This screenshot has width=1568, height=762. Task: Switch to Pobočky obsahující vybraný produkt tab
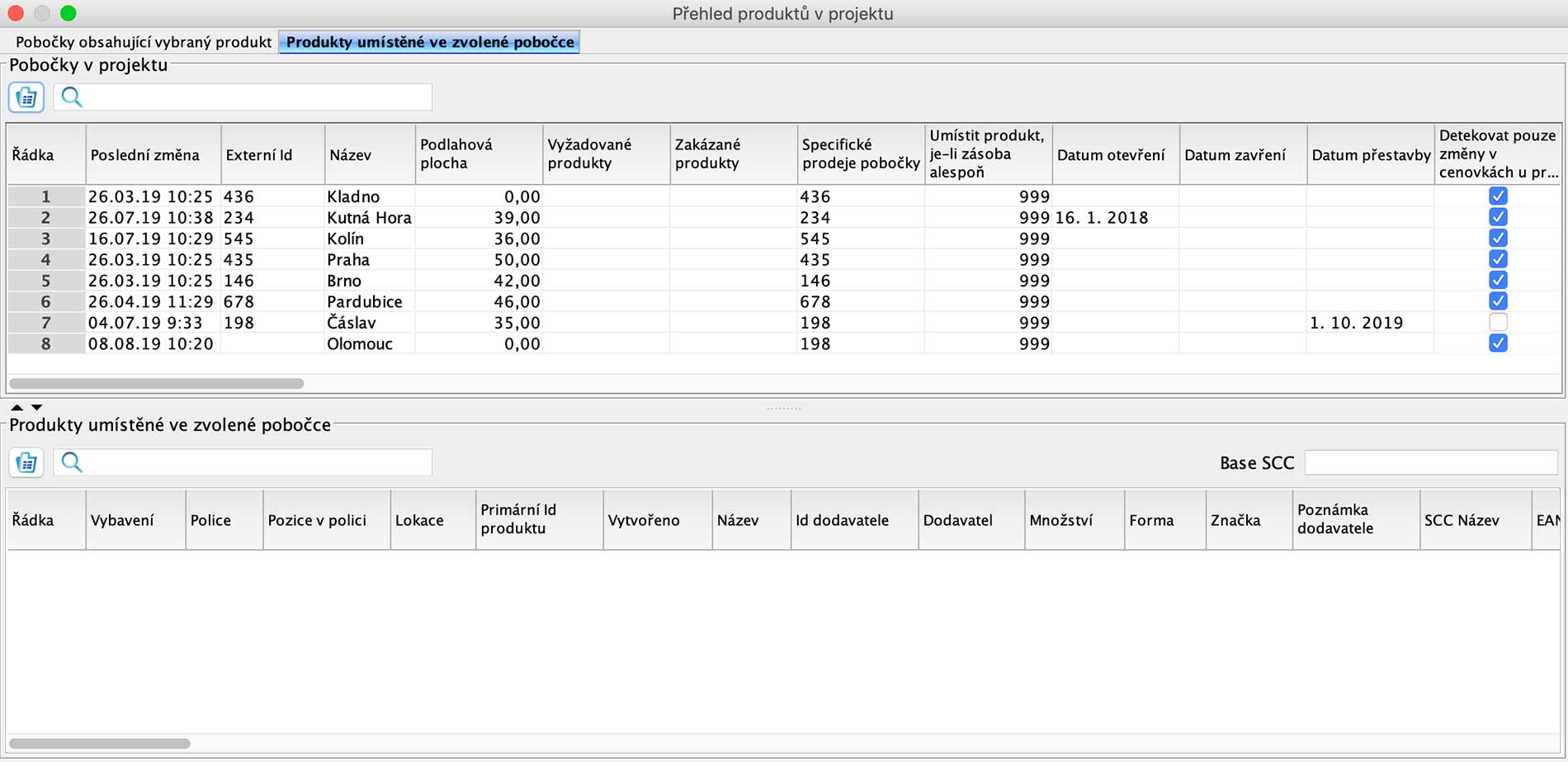pos(144,42)
